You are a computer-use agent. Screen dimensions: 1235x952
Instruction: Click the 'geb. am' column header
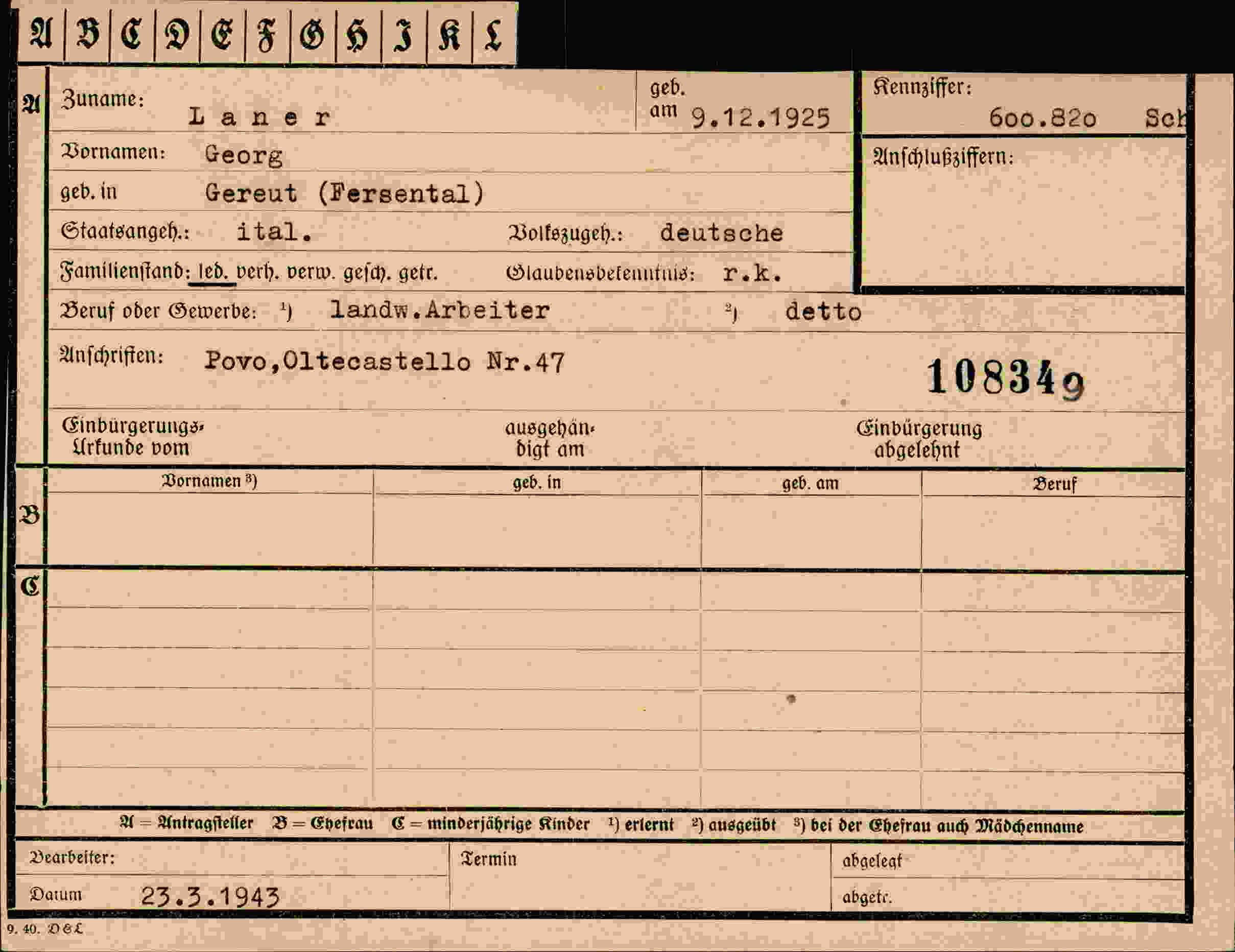point(811,483)
